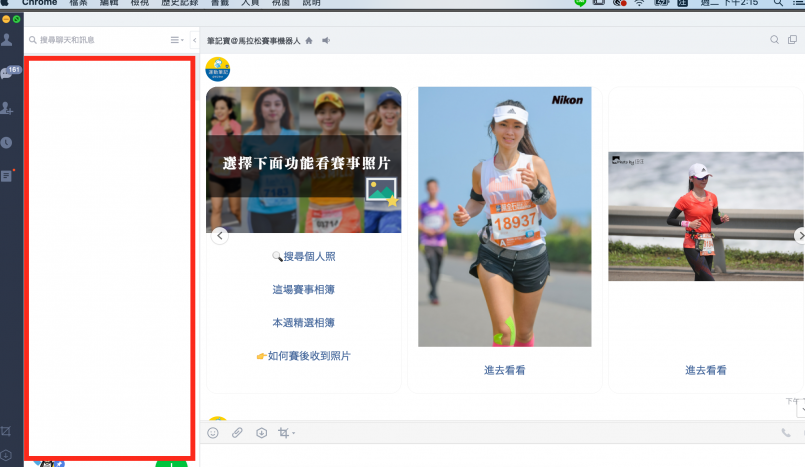Click the search chats and messages field
The width and height of the screenshot is (805, 467).
(98, 40)
